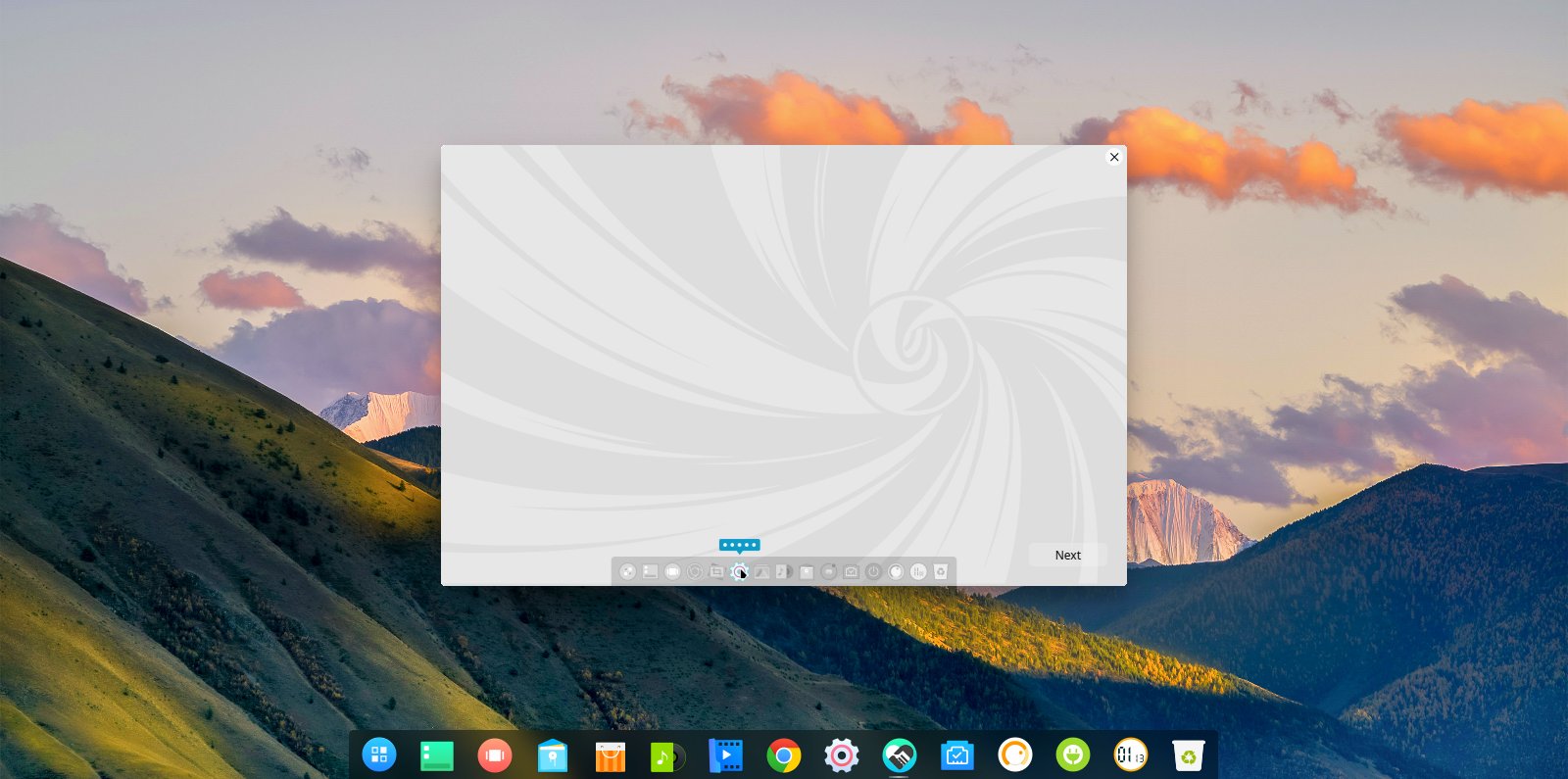
Task: Open the Movie player dock icon
Action: point(726,755)
